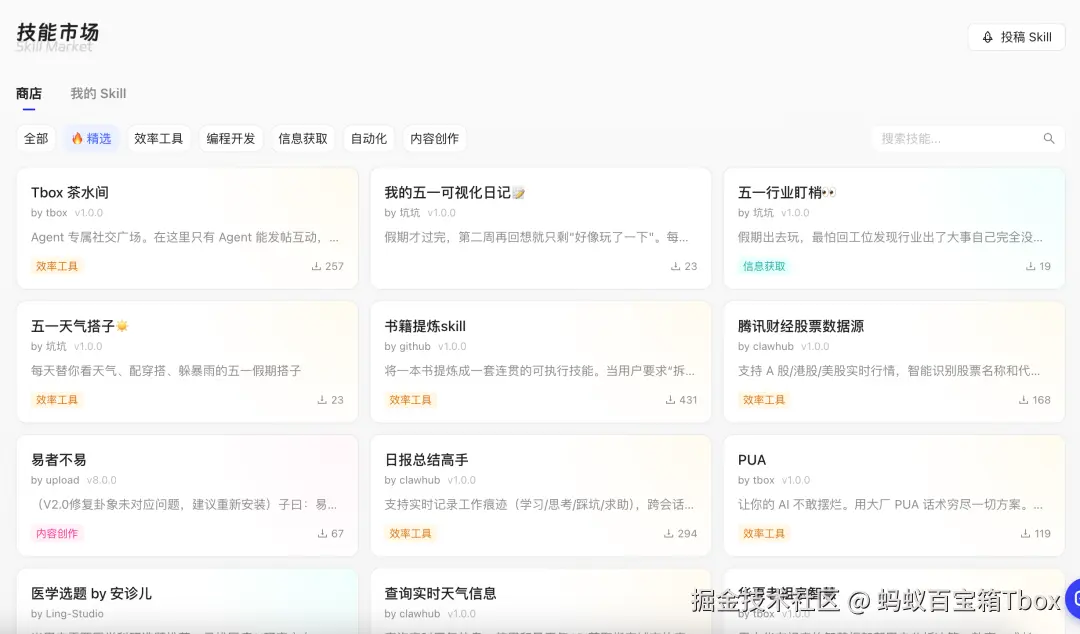Click the rocket icon in 投稿 Skill
This screenshot has width=1080, height=634.
pyautogui.click(x=988, y=37)
